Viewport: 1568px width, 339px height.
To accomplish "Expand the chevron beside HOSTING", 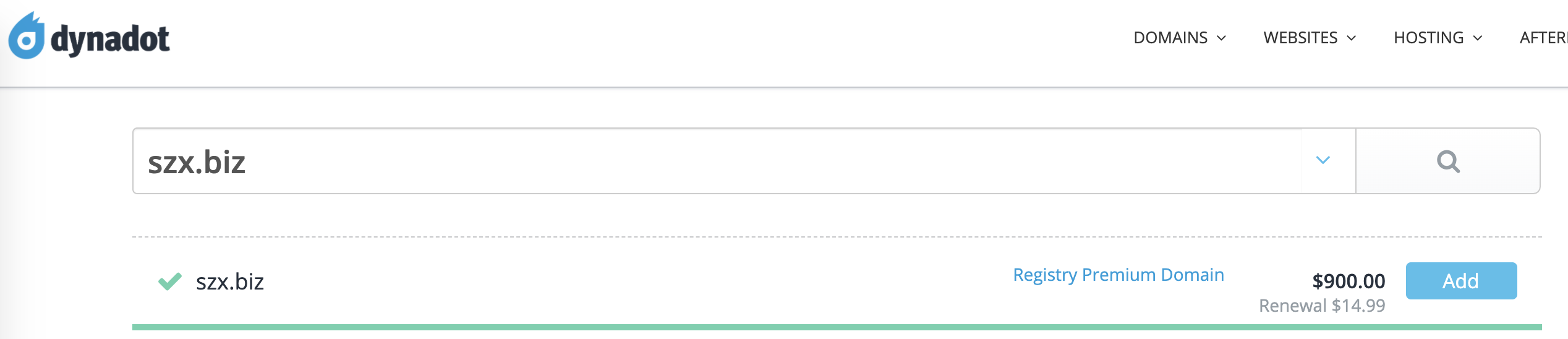I will pyautogui.click(x=1477, y=38).
